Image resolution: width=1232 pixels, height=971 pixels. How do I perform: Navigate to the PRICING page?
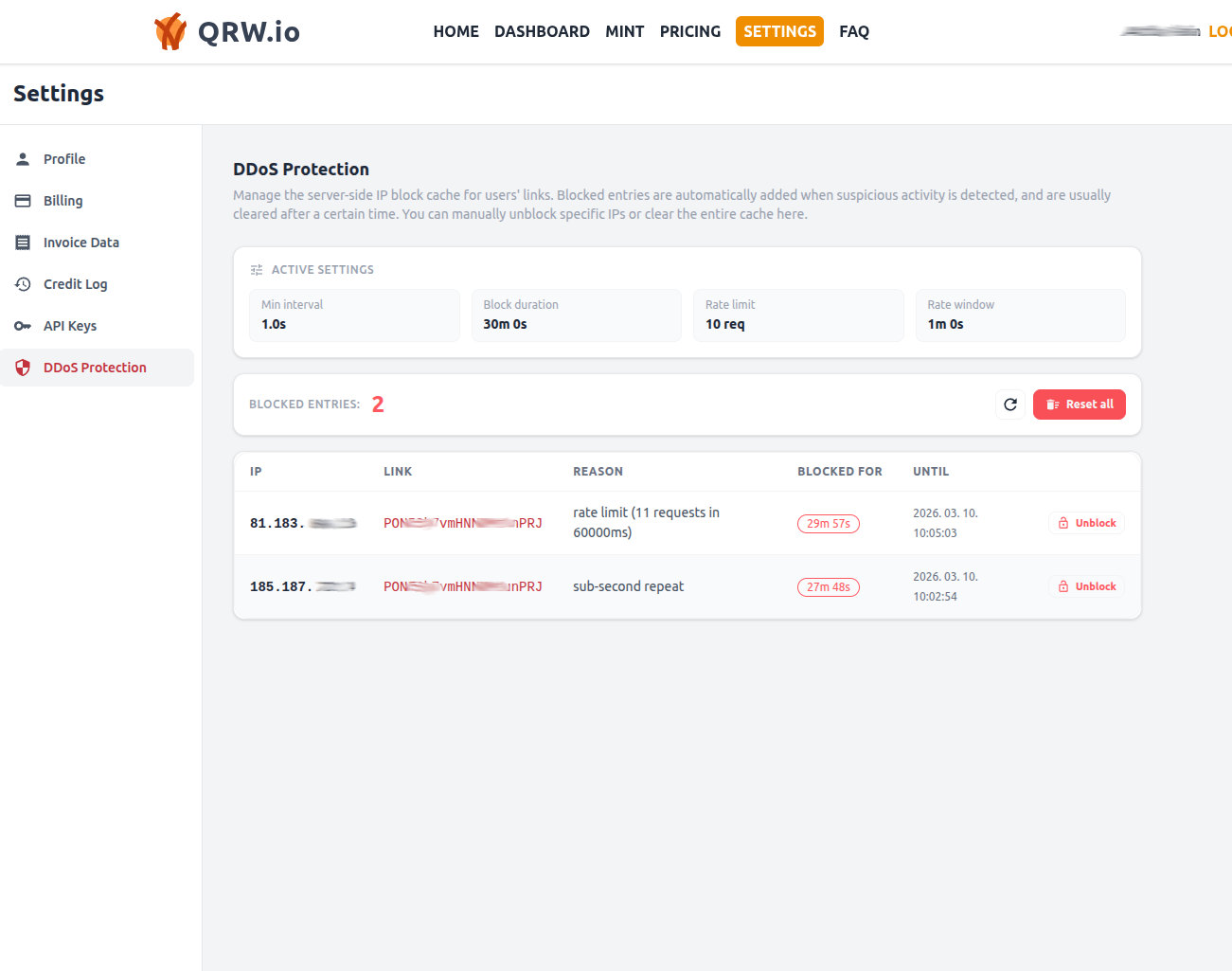tap(689, 31)
